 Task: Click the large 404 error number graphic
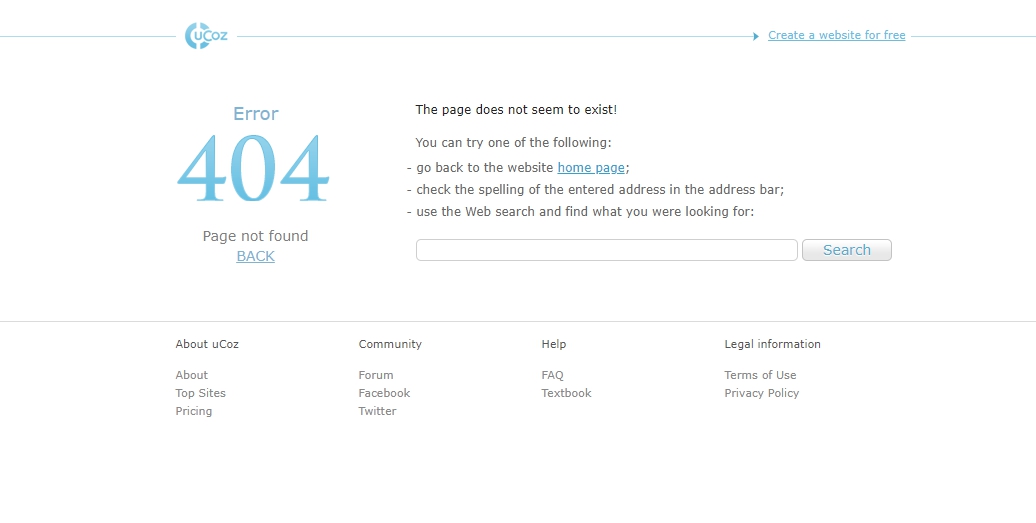coord(254,169)
